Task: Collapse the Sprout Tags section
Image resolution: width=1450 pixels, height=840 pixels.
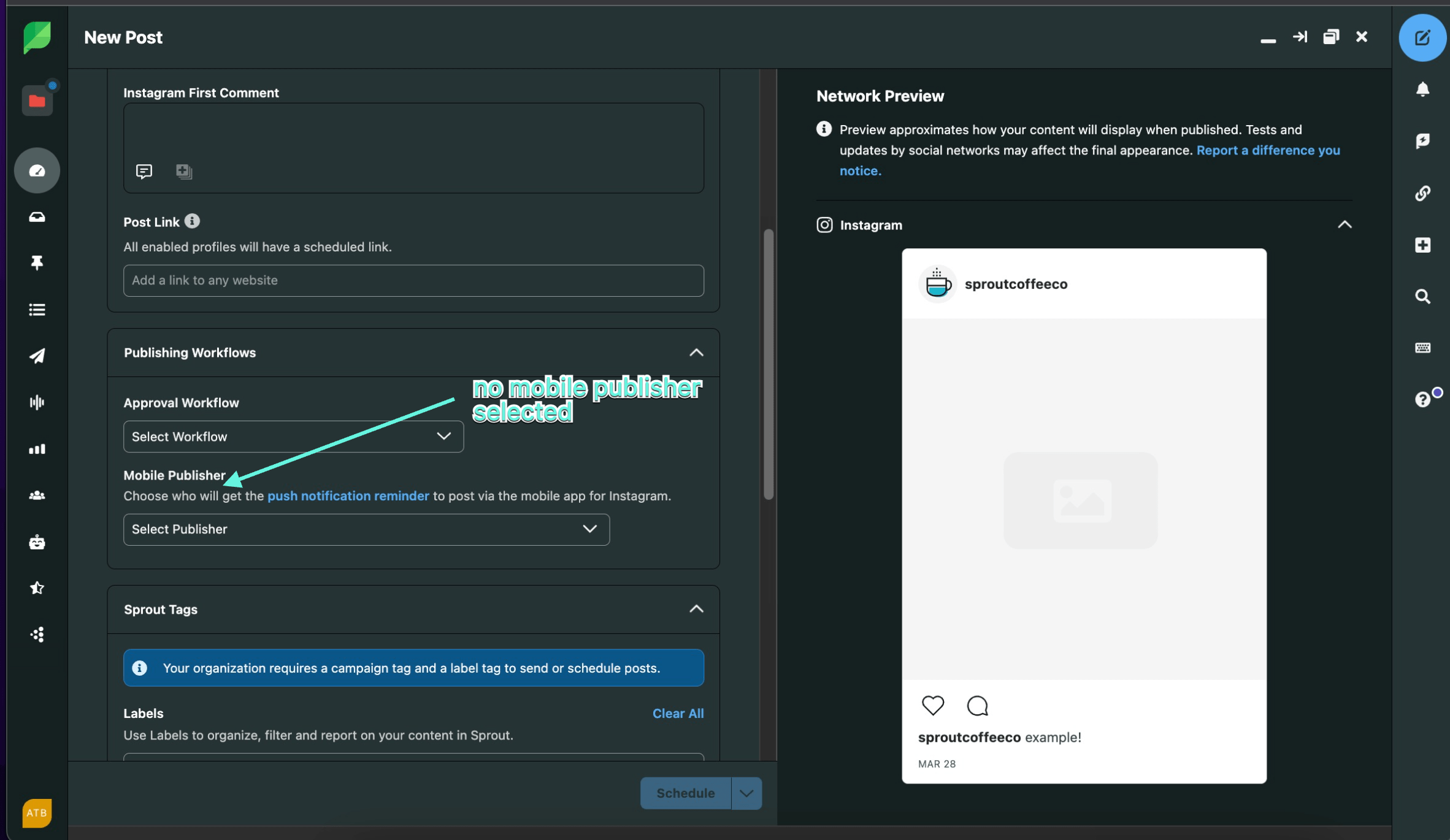Action: tap(696, 609)
